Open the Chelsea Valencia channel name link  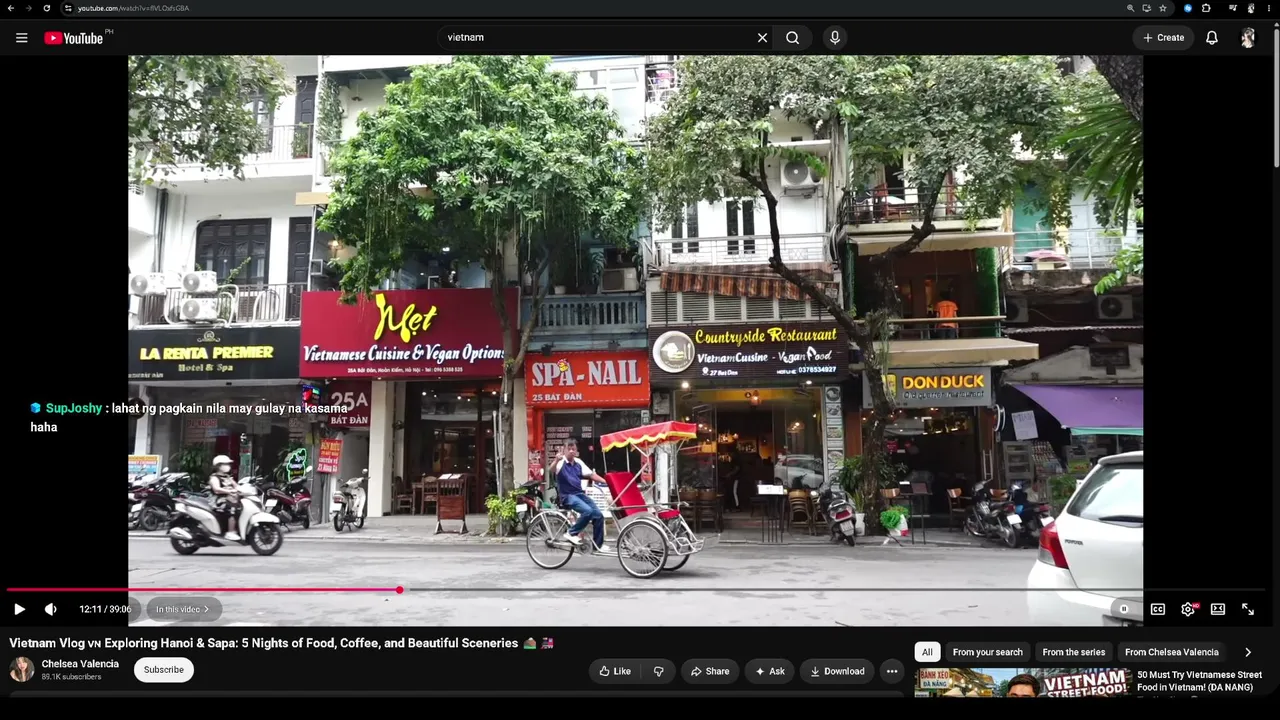pos(80,664)
